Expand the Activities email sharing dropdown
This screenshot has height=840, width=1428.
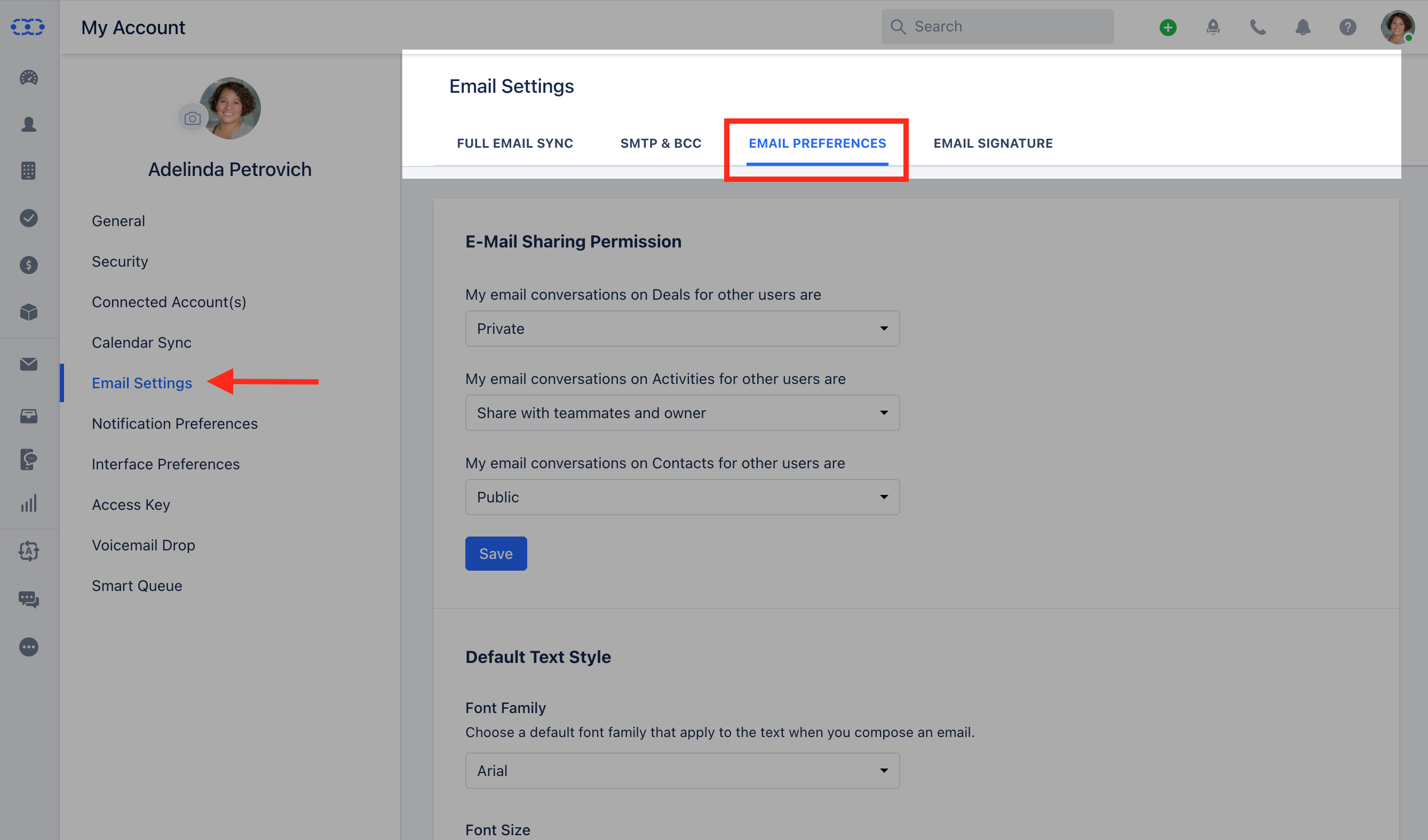pyautogui.click(x=683, y=413)
